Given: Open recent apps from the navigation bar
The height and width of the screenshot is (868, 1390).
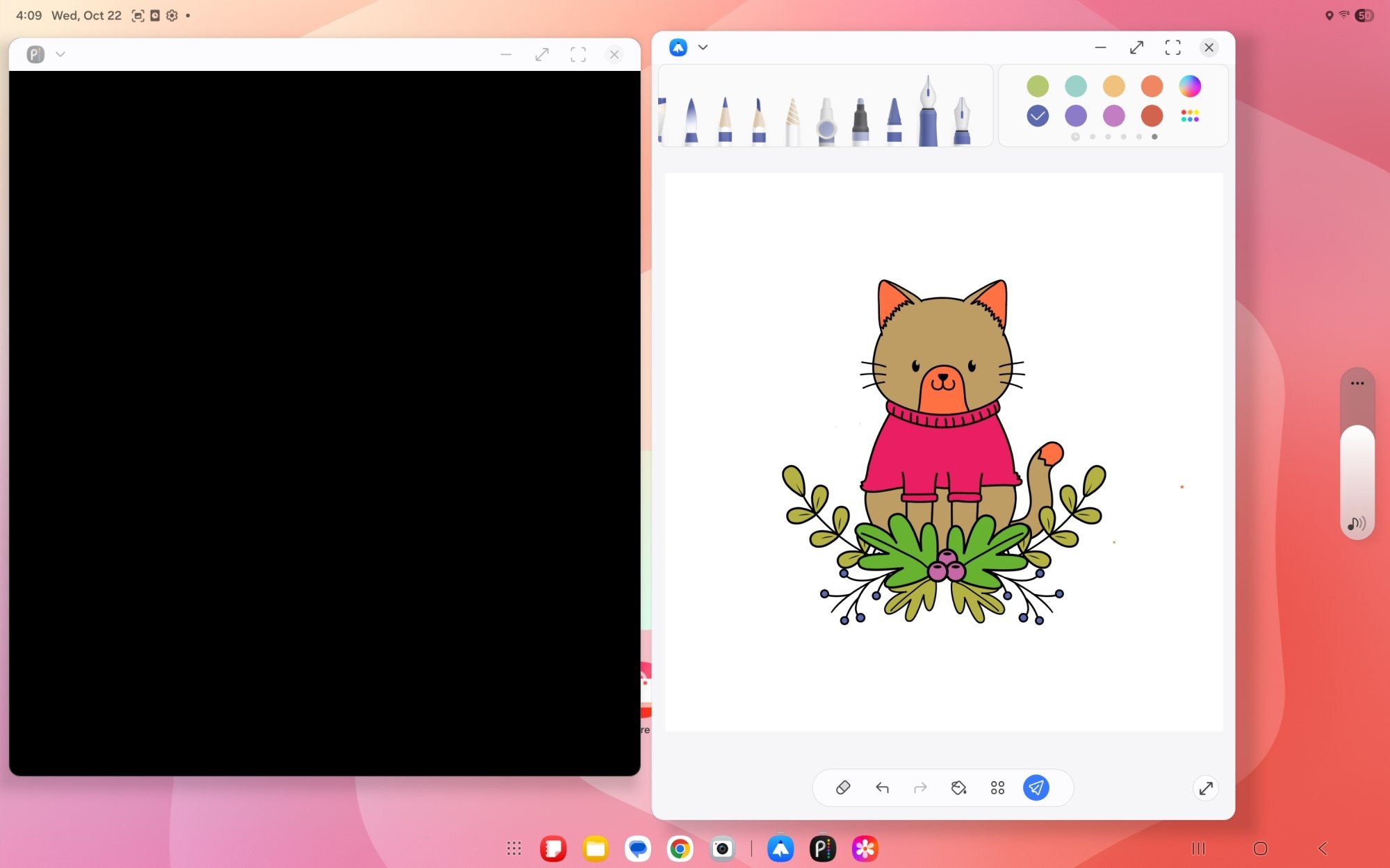Looking at the screenshot, I should (x=1197, y=848).
